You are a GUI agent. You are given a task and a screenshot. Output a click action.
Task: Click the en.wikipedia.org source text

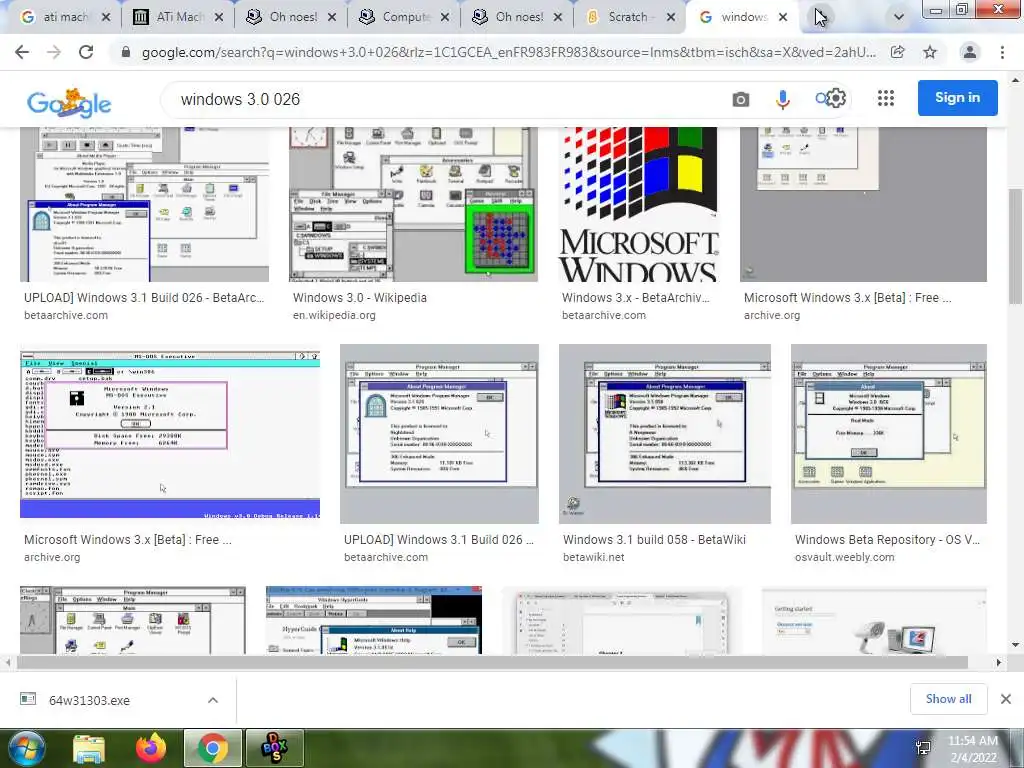[x=334, y=315]
